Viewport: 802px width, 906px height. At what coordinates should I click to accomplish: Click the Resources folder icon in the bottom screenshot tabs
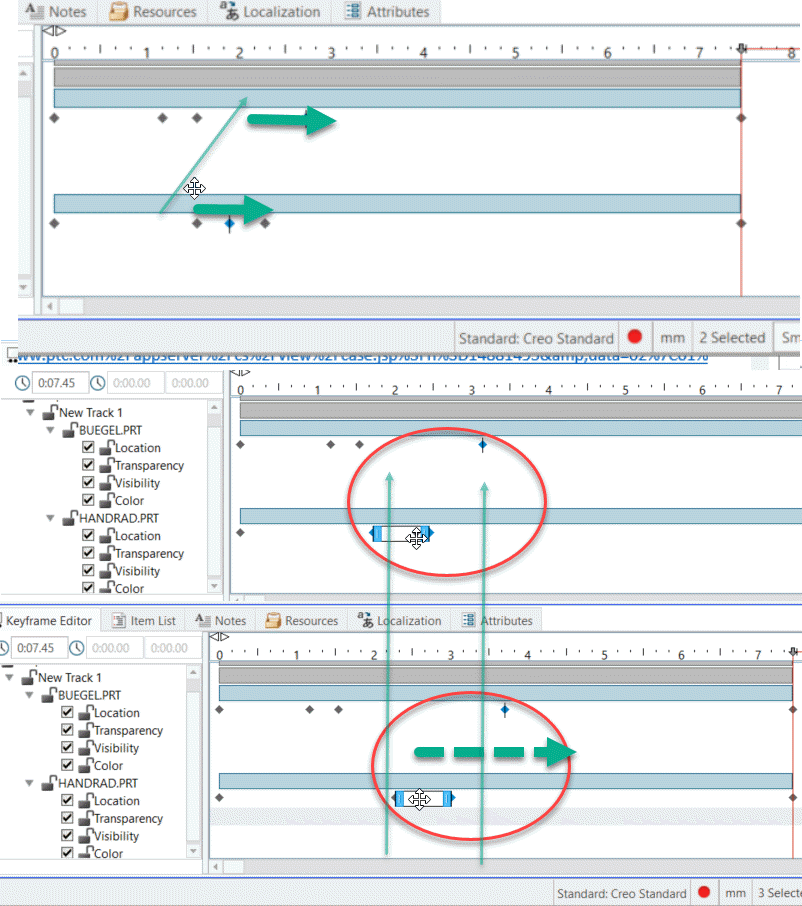[273, 620]
